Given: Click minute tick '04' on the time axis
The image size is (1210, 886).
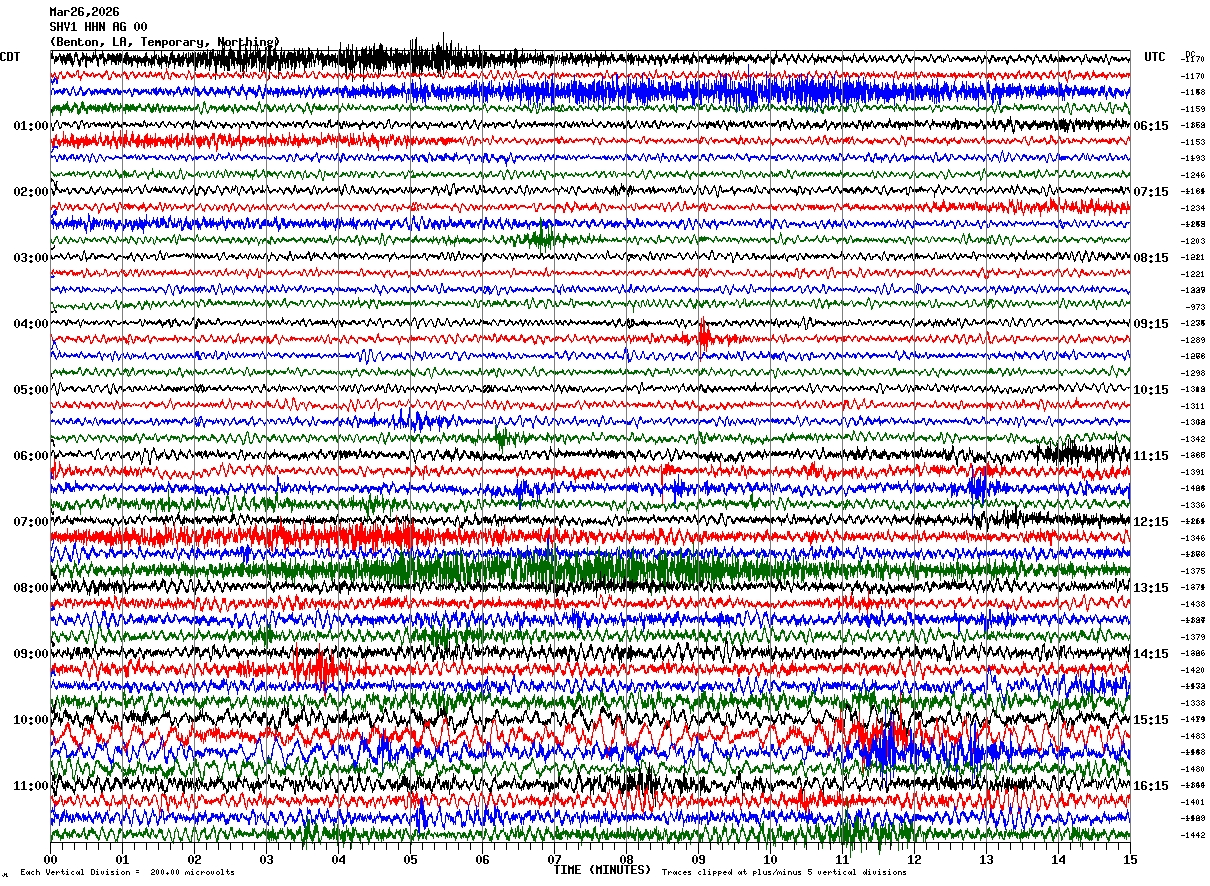Looking at the screenshot, I should click(x=338, y=859).
